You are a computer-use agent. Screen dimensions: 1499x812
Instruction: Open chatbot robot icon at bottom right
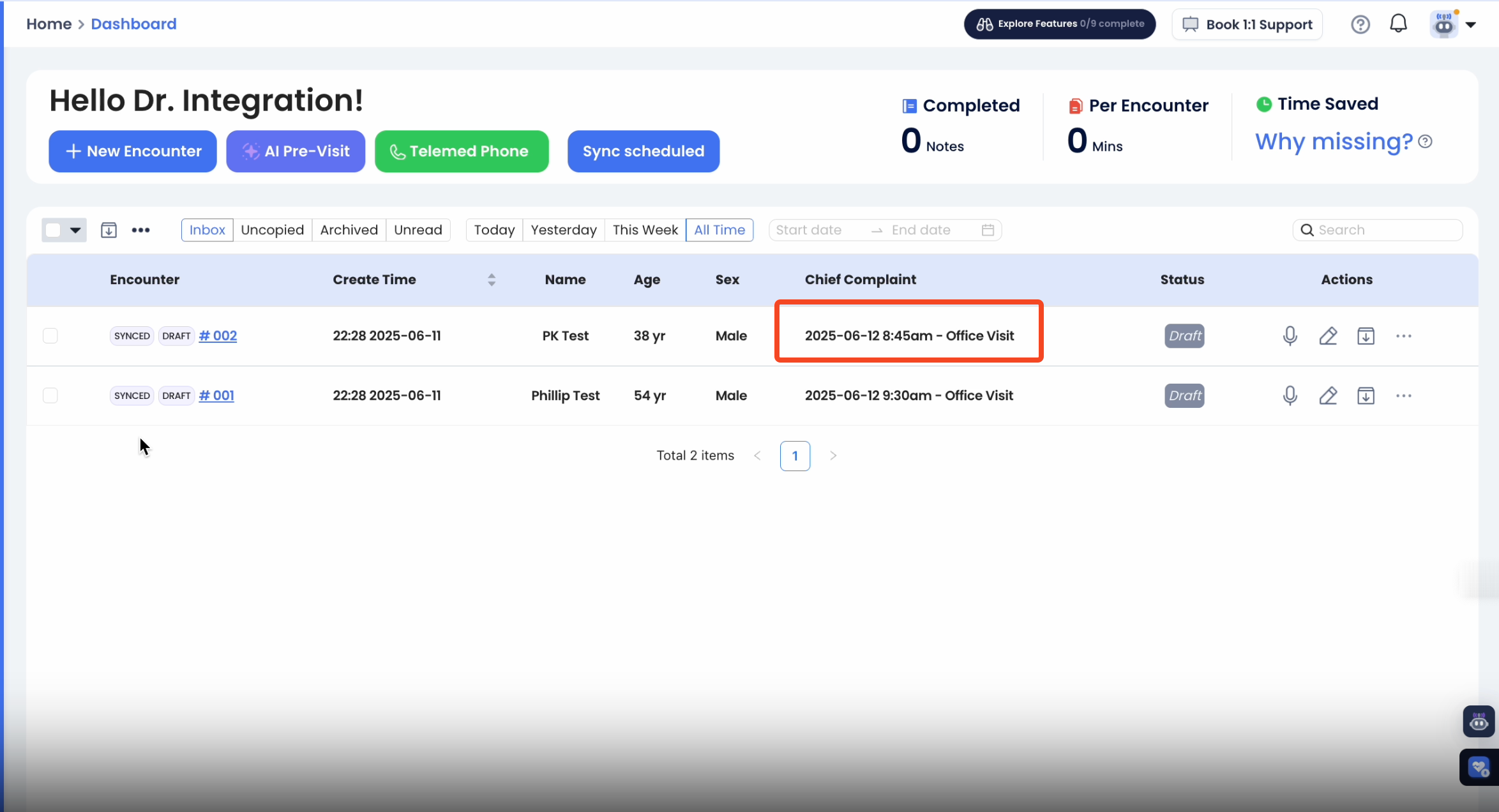tap(1479, 722)
